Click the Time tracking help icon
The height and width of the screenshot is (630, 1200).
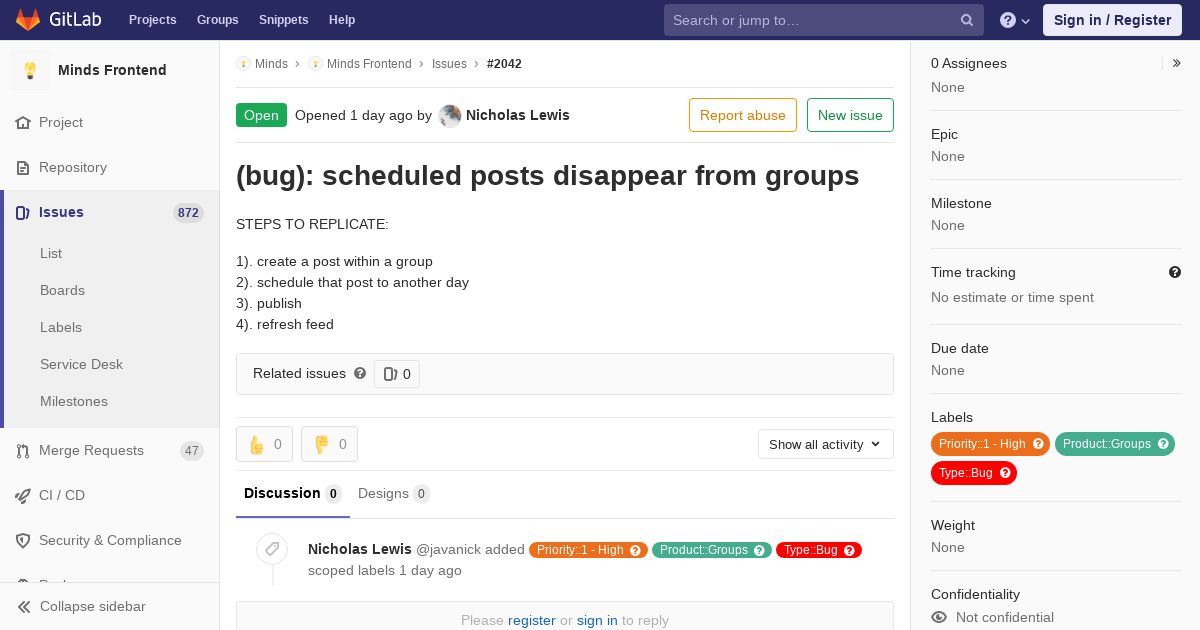(x=1175, y=272)
